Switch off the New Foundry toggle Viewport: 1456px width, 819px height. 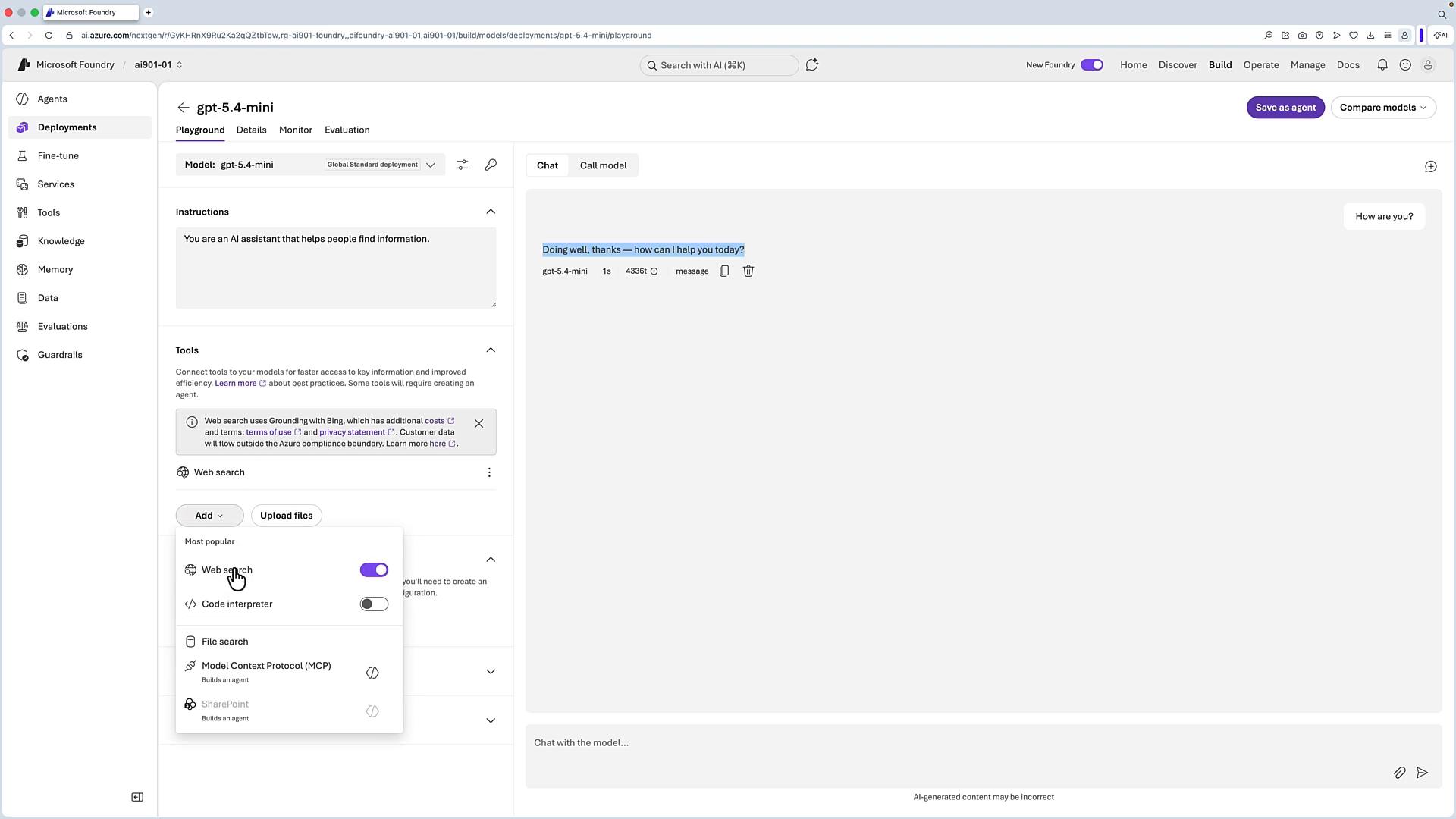1091,65
